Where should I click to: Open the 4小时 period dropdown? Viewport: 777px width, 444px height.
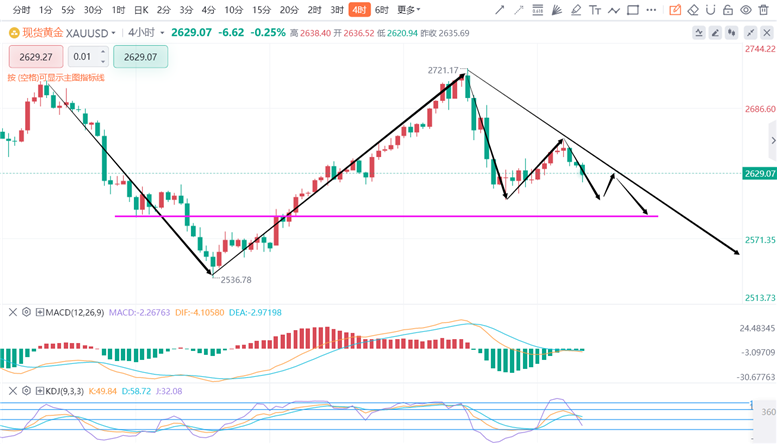(146, 33)
